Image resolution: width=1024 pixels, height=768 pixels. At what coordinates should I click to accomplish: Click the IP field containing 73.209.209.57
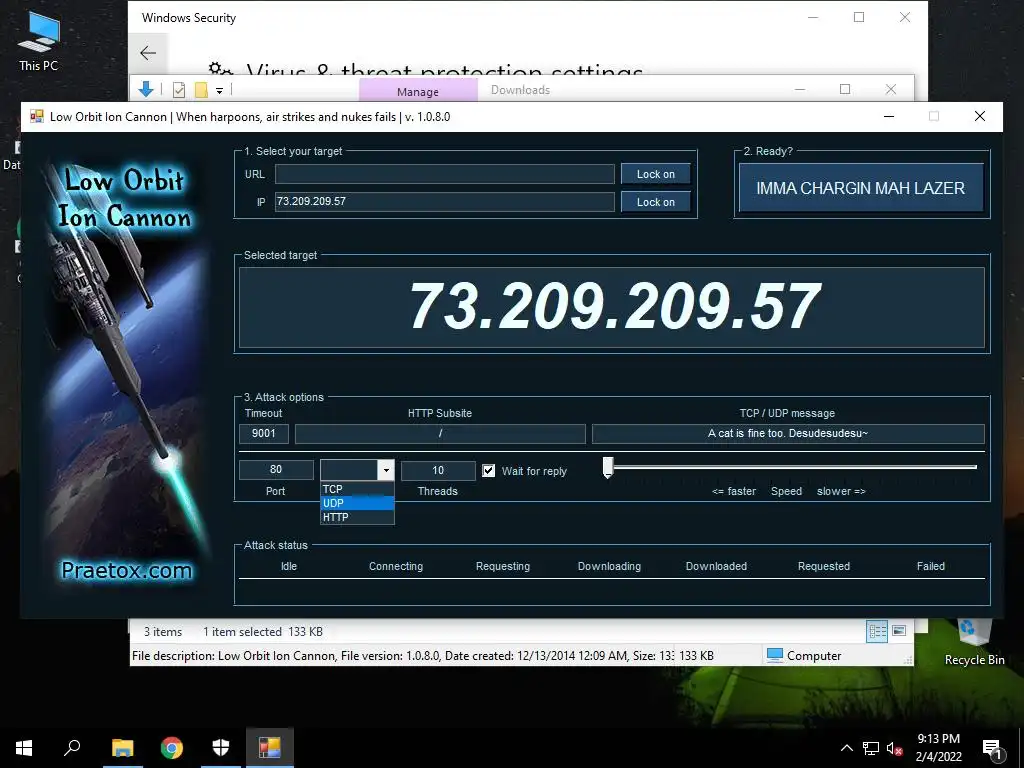click(445, 201)
